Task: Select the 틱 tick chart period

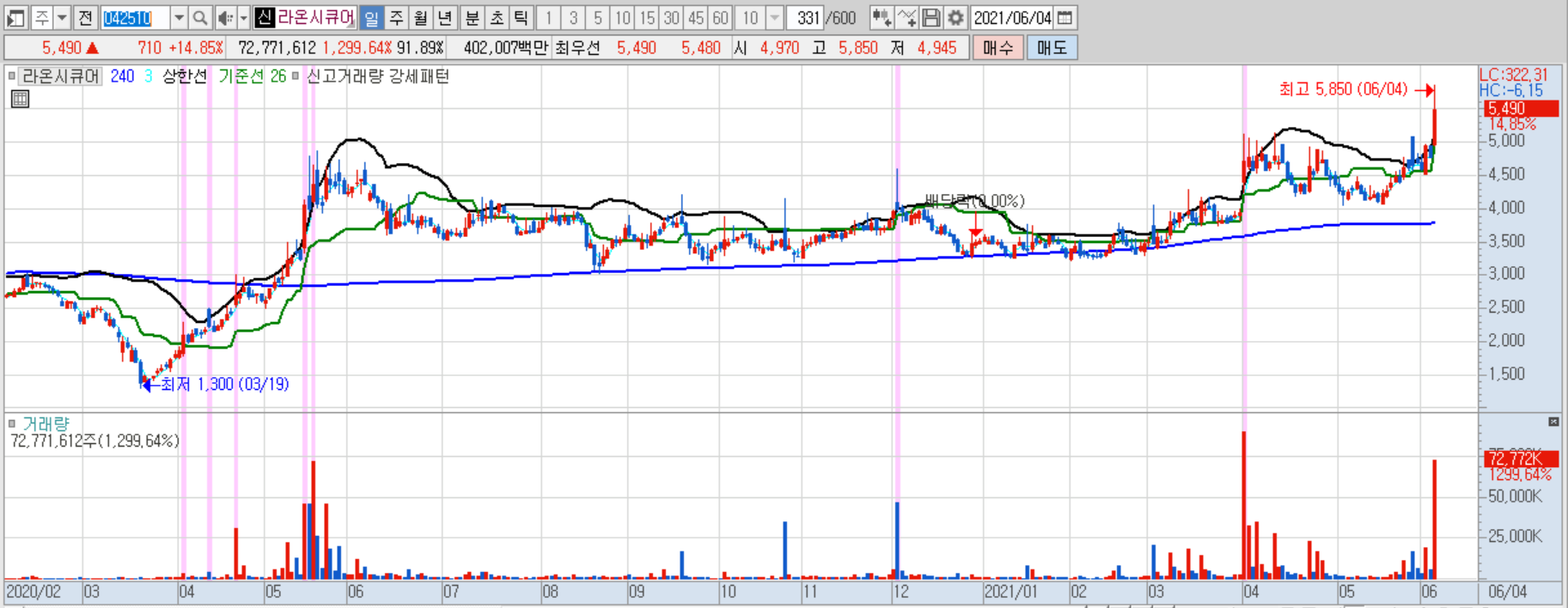Action: (521, 17)
